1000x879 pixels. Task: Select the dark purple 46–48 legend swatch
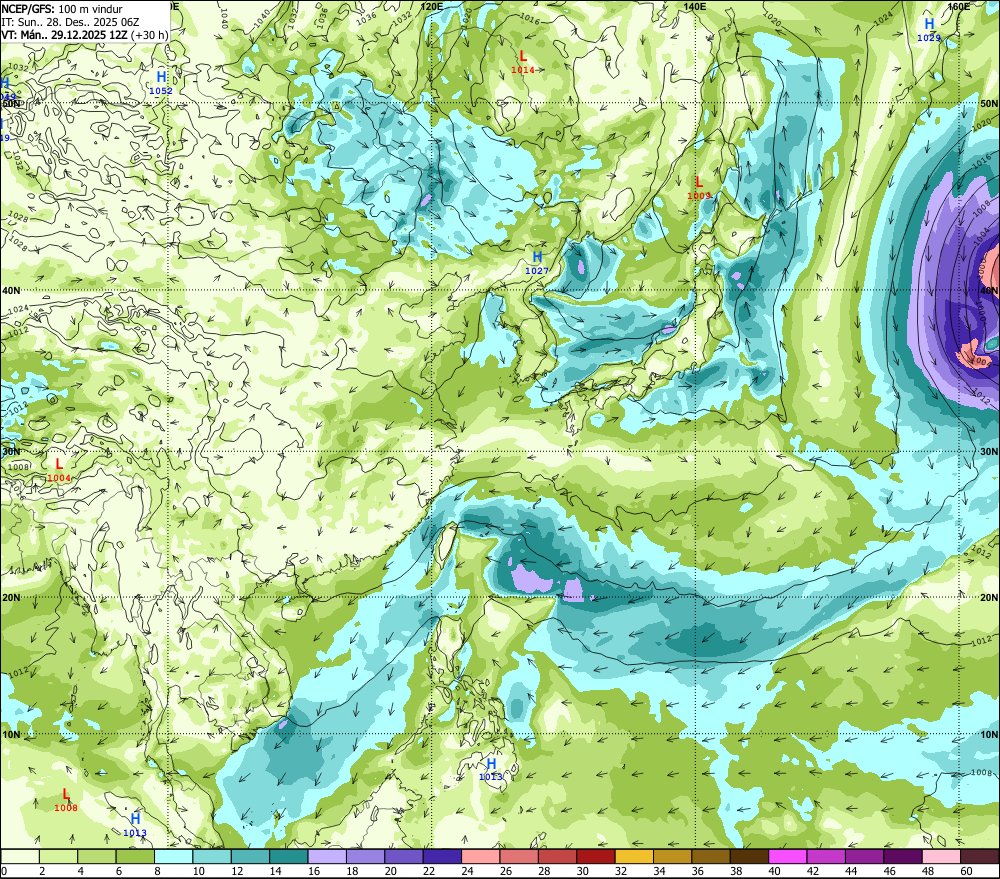pyautogui.click(x=903, y=856)
